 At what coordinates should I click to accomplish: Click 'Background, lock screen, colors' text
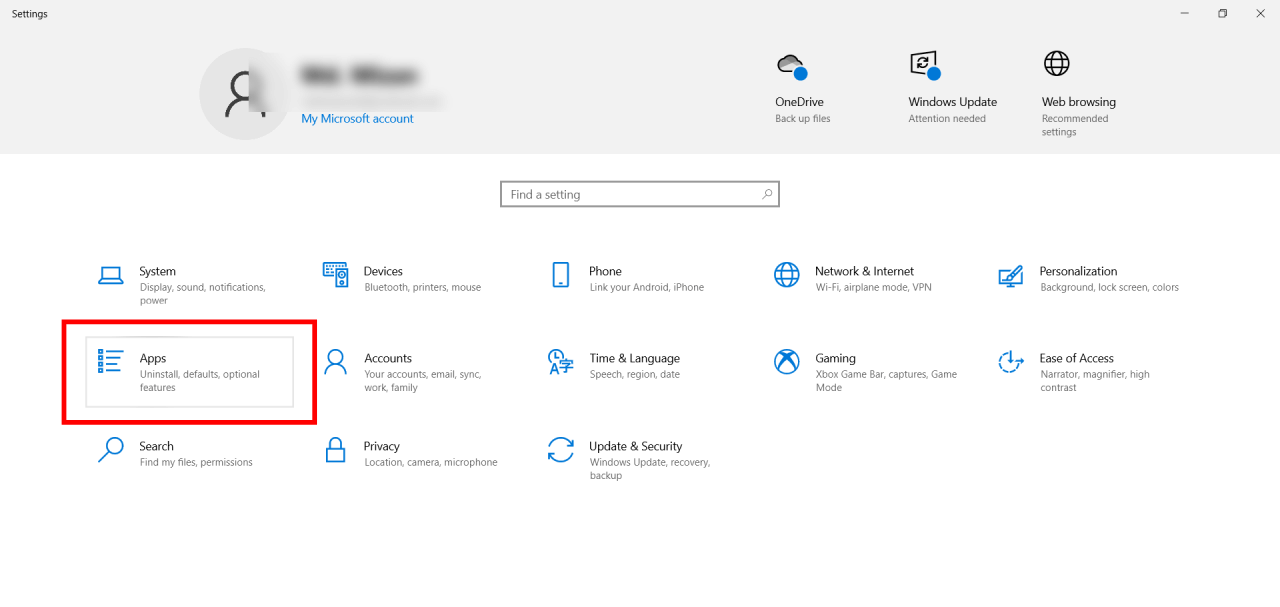[x=1109, y=287]
